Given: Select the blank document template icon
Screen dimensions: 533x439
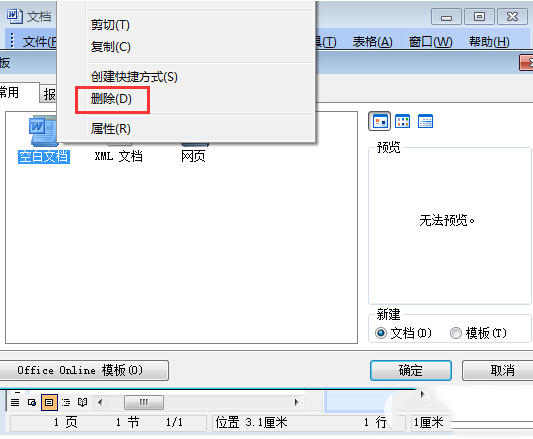Looking at the screenshot, I should click(x=42, y=131).
